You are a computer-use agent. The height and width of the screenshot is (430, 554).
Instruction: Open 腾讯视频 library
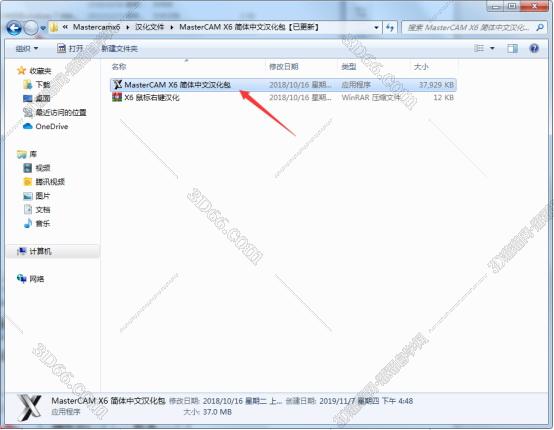tap(50, 182)
